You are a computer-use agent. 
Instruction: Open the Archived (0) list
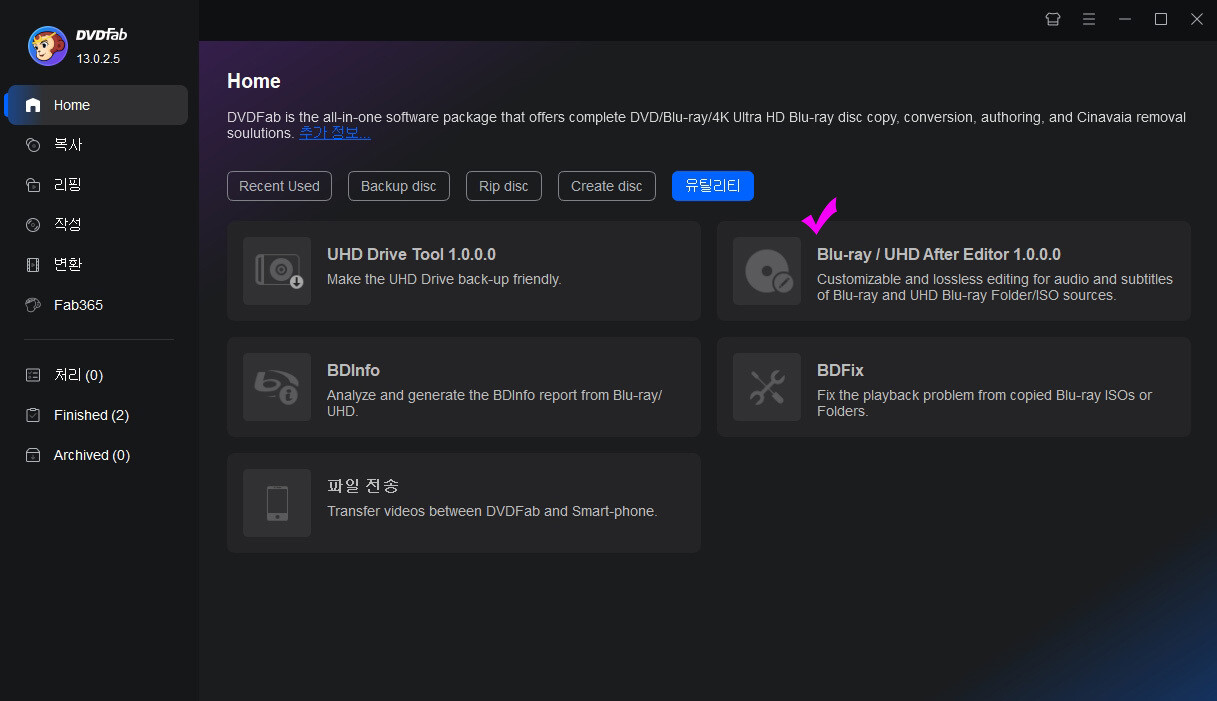91,455
